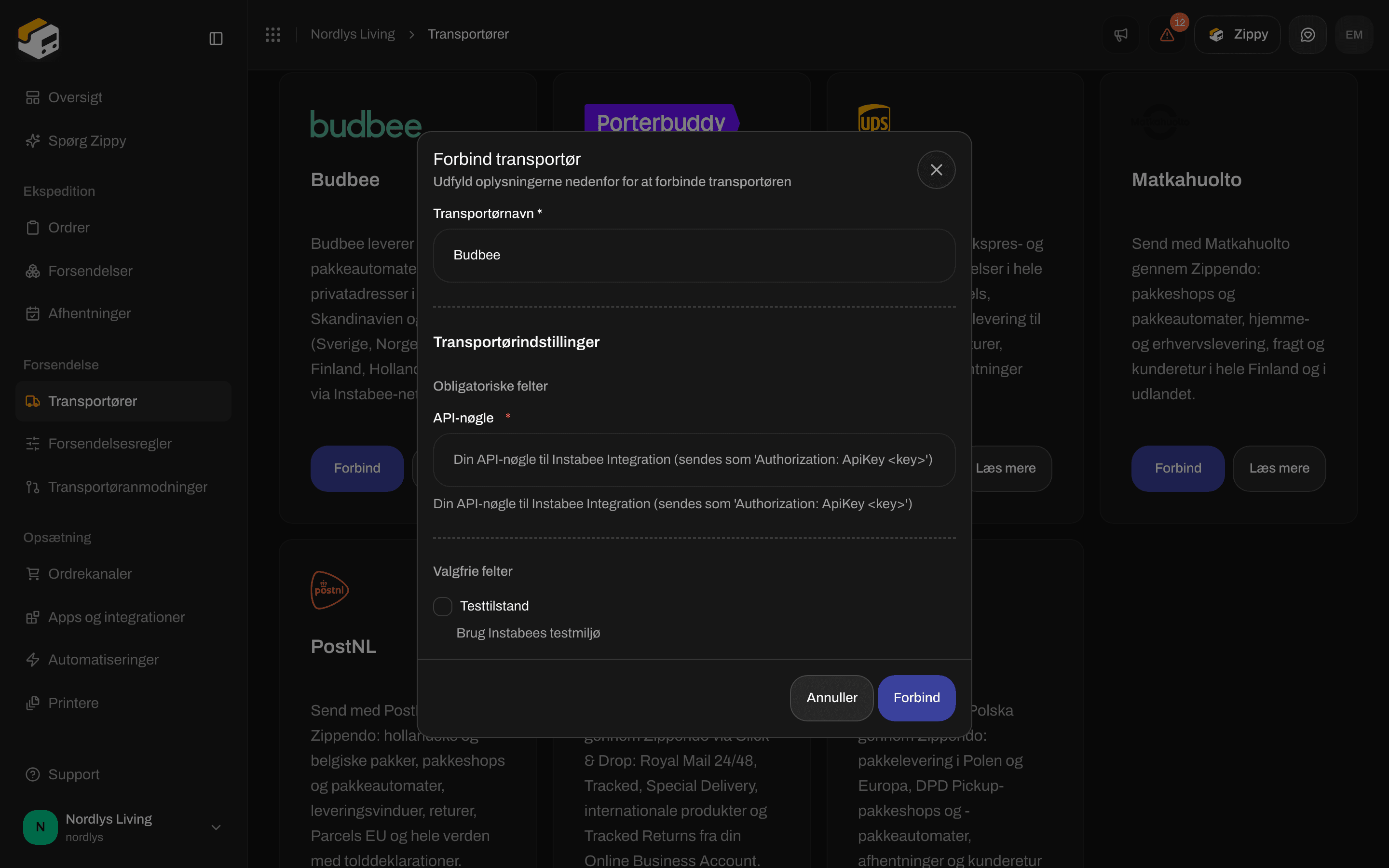The width and height of the screenshot is (1389, 868).
Task: Click the PostNL logo thumbnail
Action: click(329, 590)
